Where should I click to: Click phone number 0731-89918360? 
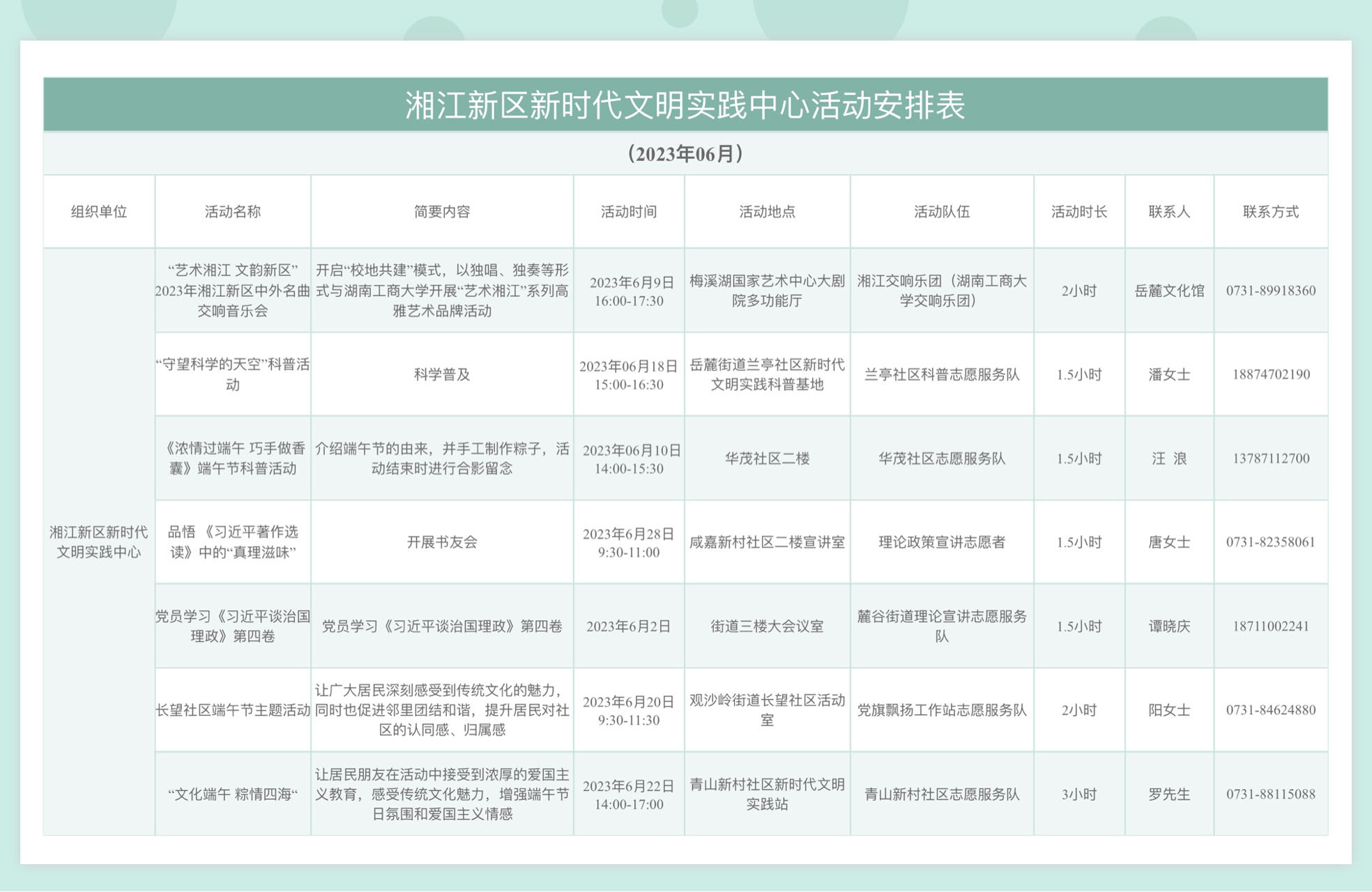click(1271, 291)
